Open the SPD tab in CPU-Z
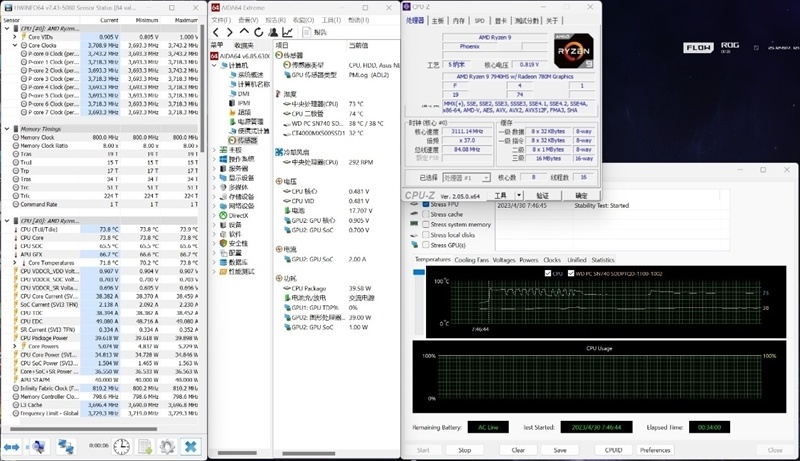Viewport: 800px width, 461px height. click(479, 20)
